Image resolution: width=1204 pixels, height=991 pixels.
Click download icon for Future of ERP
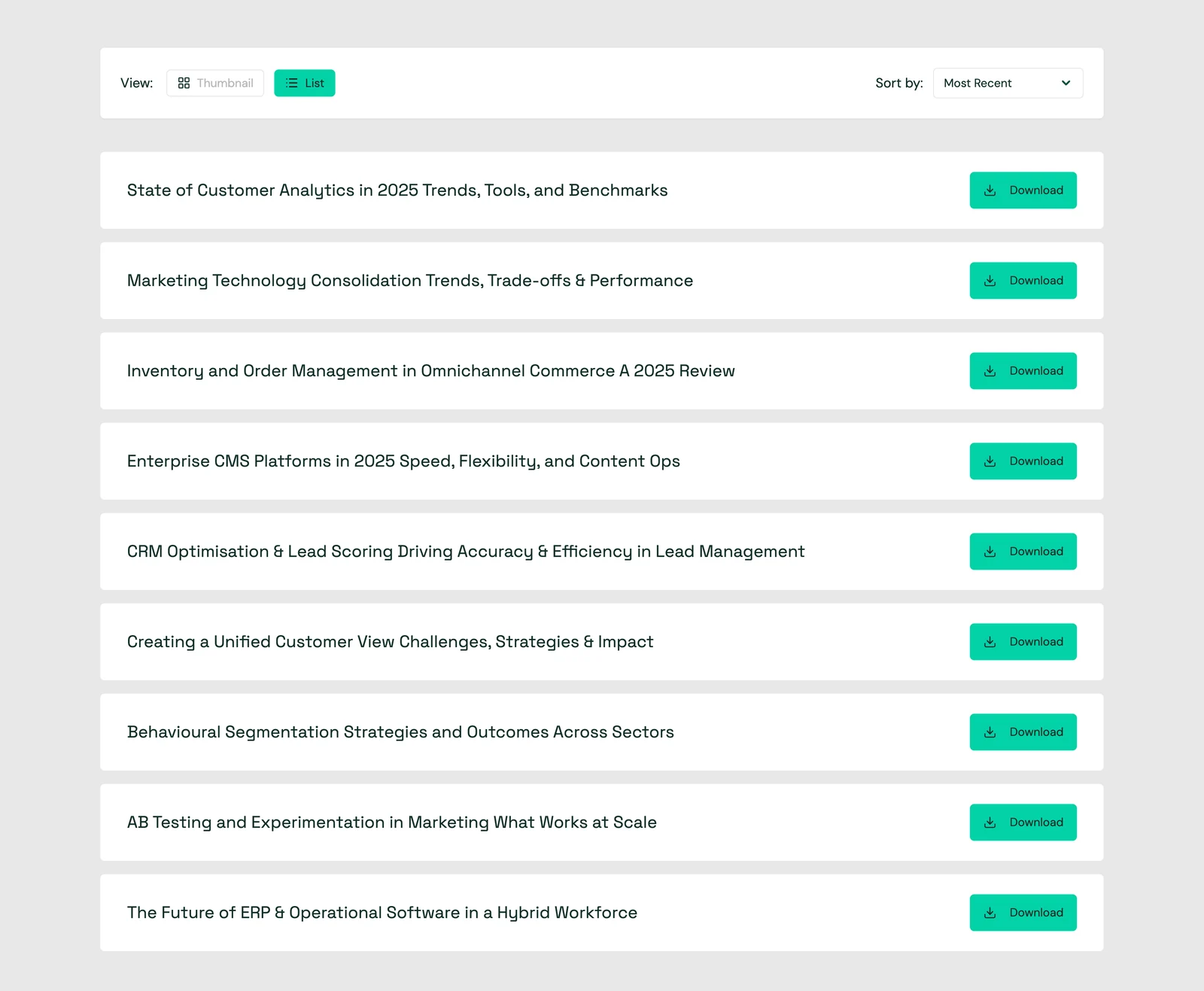point(990,913)
